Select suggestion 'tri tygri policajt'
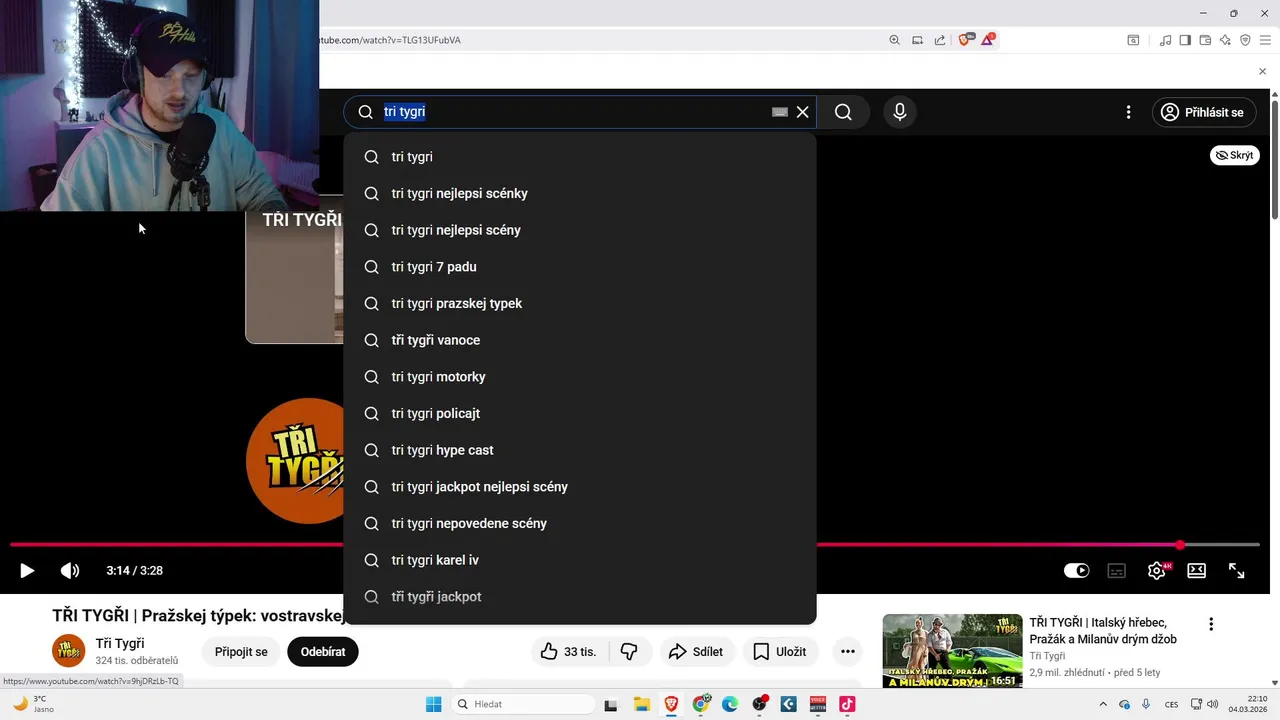This screenshot has width=1280, height=720. click(x=580, y=413)
